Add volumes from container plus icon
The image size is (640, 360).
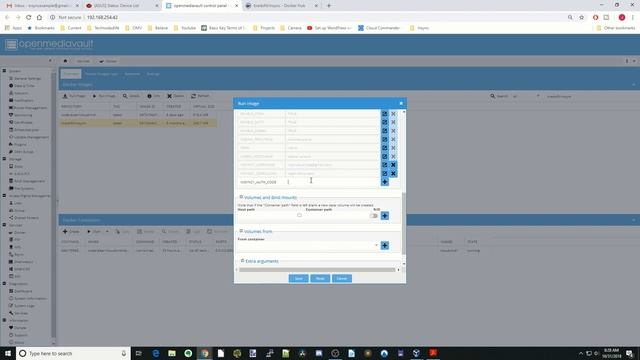pos(384,245)
